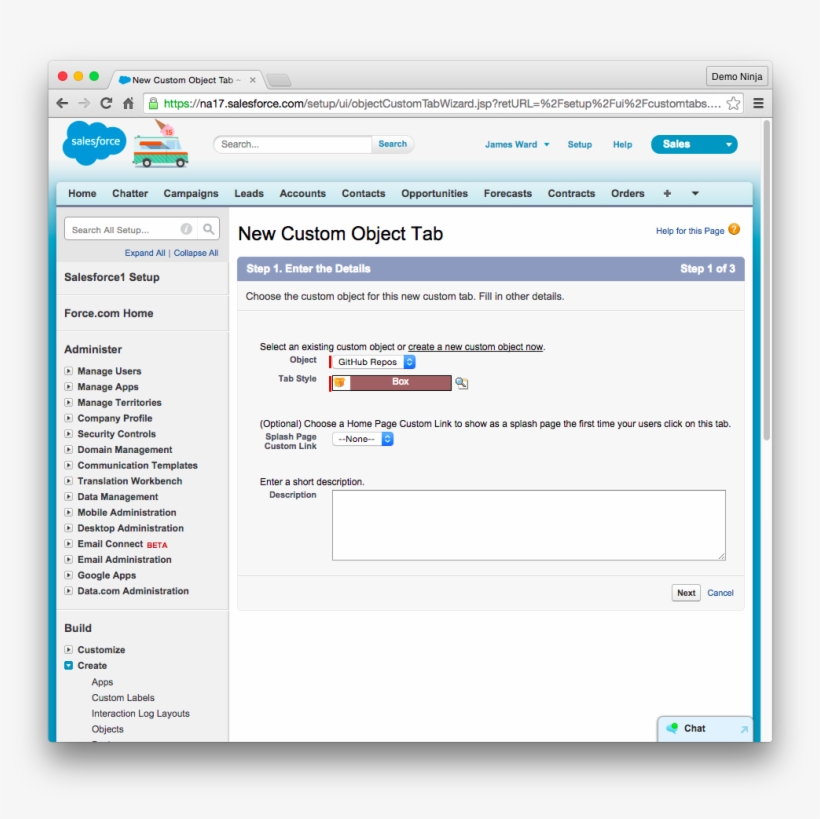Click the info icon beside Search All Setup
820x819 pixels.
(186, 228)
